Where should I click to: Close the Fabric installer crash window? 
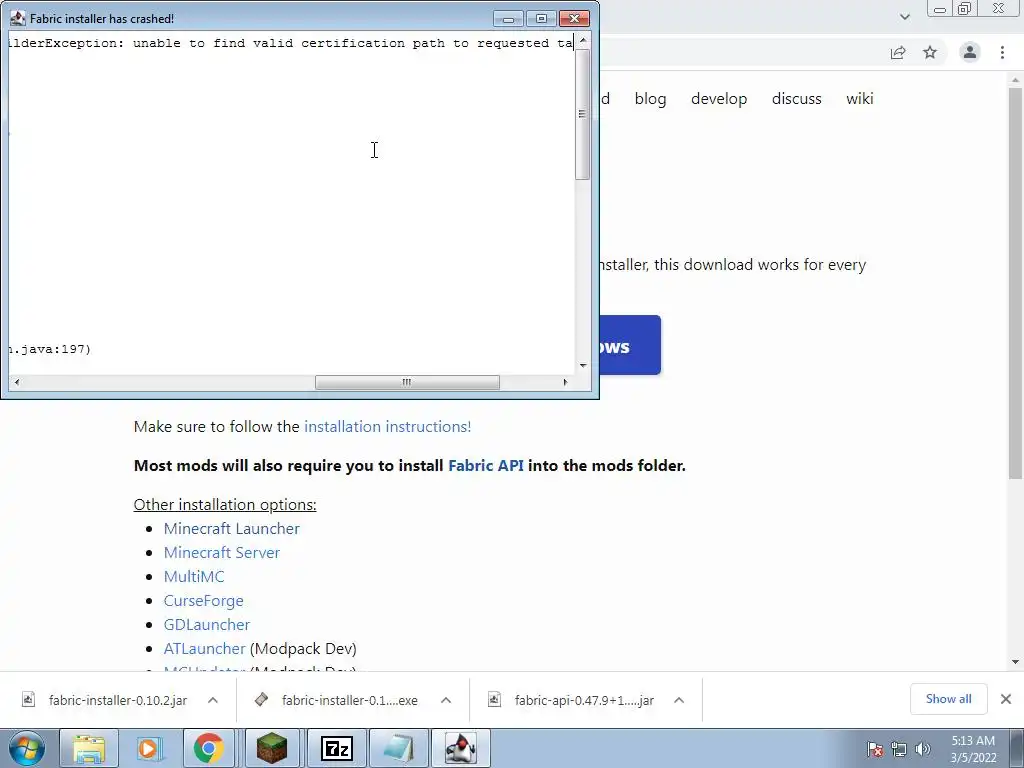point(575,18)
